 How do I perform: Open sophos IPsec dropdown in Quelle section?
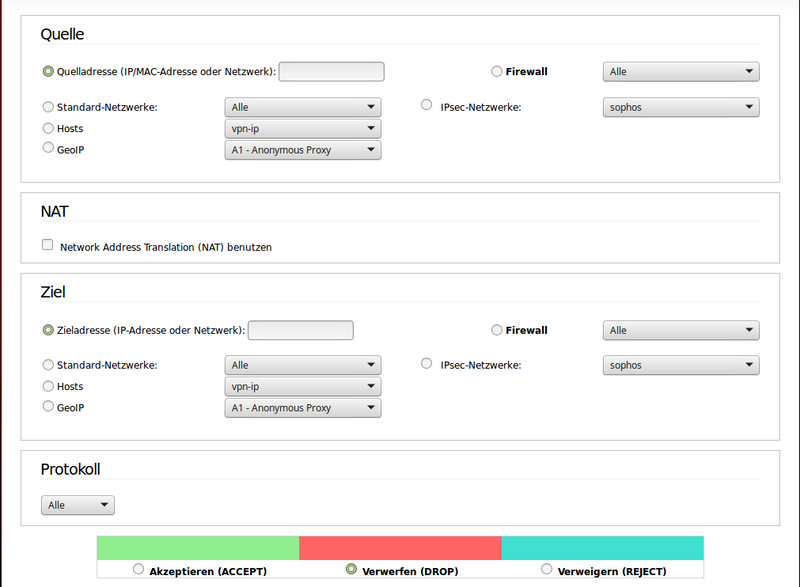[x=680, y=107]
